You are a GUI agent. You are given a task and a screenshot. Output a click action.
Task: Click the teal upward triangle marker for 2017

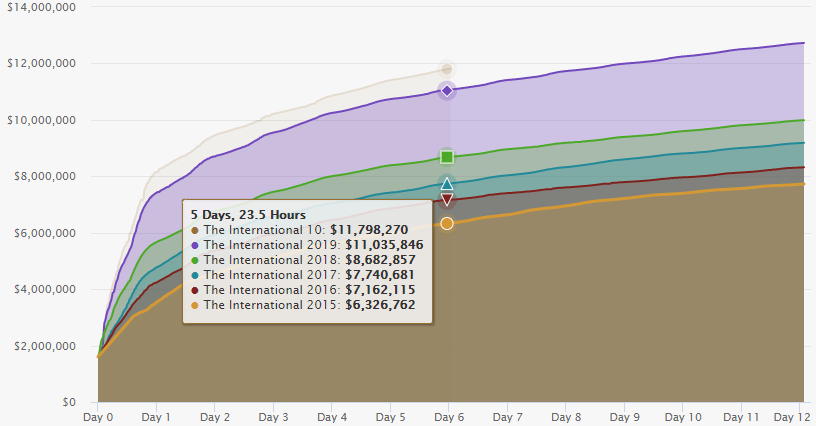point(447,183)
